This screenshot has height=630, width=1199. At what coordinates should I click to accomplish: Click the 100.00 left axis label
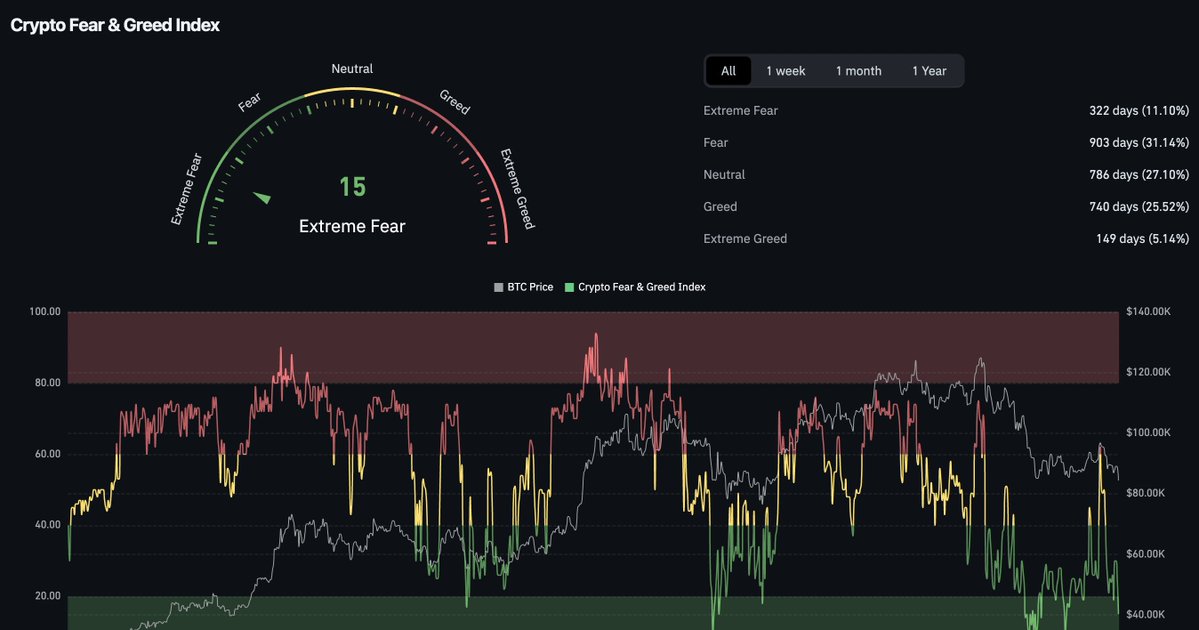[45, 311]
